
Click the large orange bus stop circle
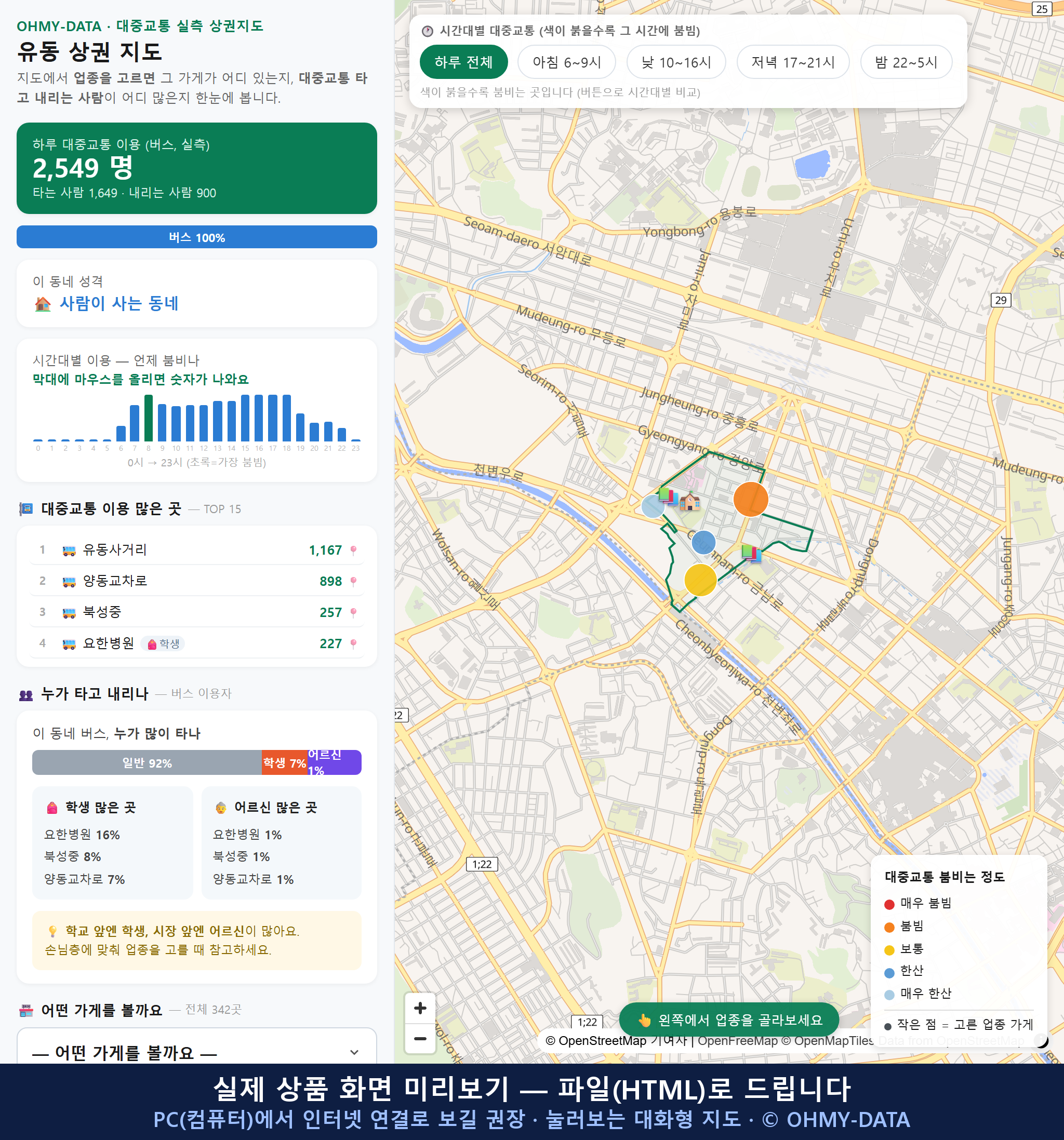[x=750, y=499]
